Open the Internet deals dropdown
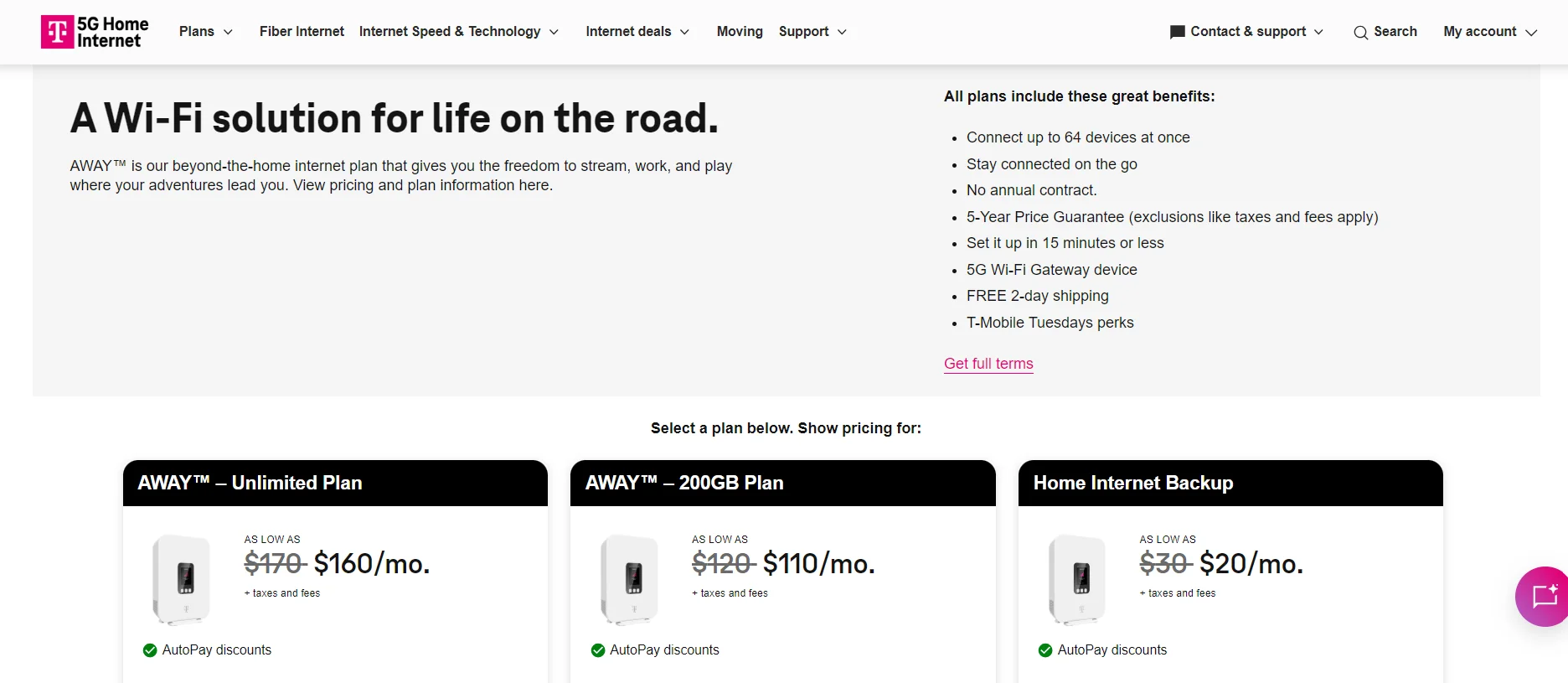1568x683 pixels. click(637, 32)
